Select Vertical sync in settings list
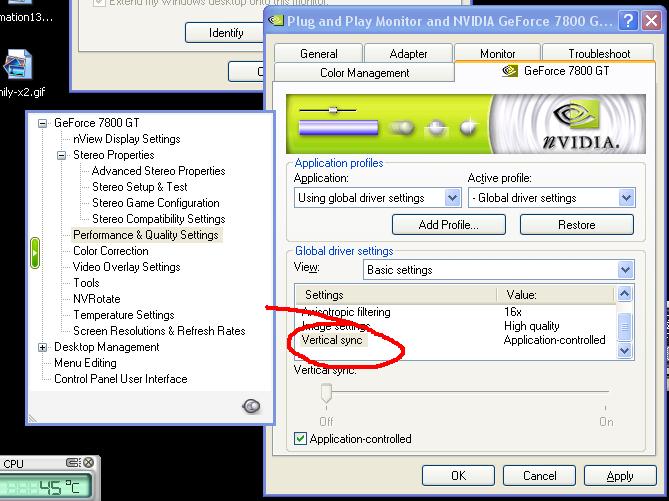Viewport: 669px width, 501px height. click(335, 340)
